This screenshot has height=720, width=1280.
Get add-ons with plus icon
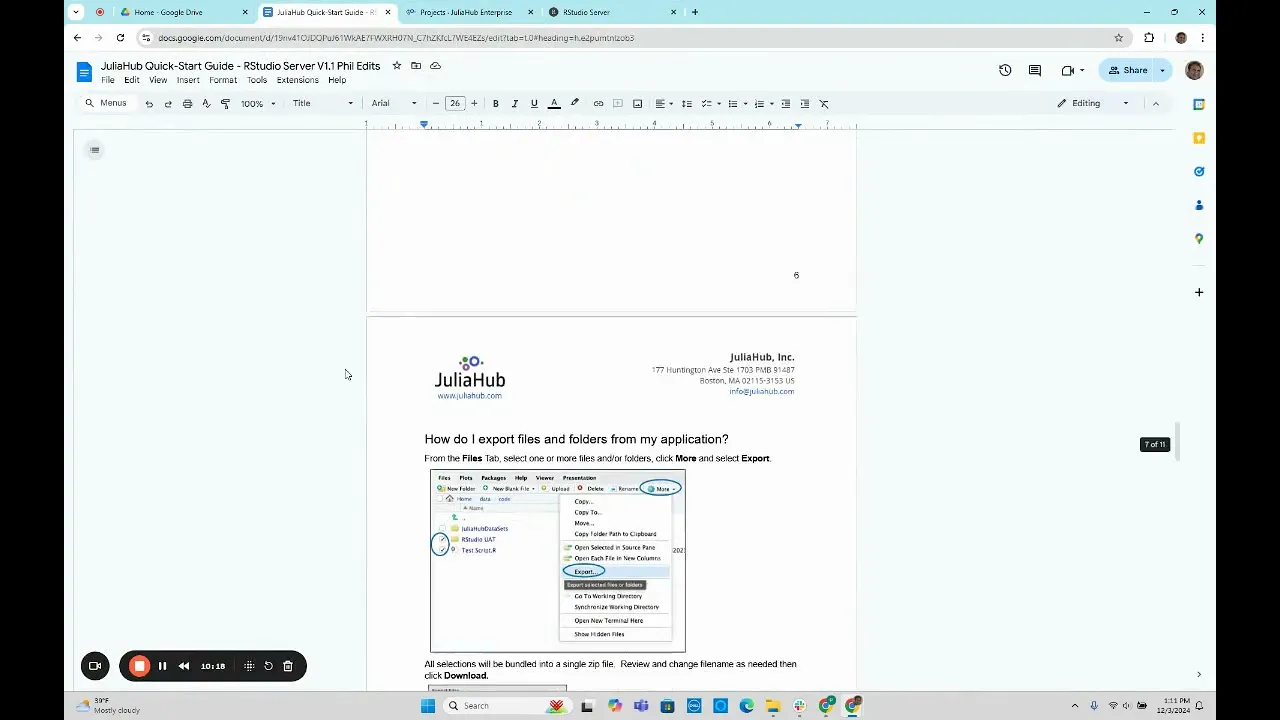[x=1199, y=292]
